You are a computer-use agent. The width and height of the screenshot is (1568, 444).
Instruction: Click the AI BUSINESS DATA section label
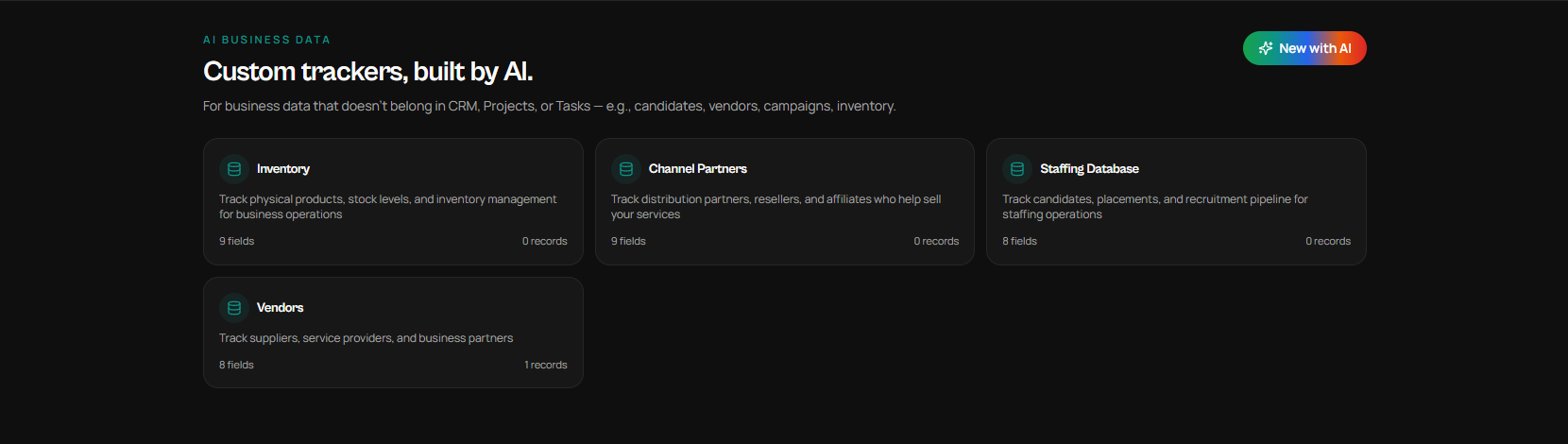pos(267,40)
